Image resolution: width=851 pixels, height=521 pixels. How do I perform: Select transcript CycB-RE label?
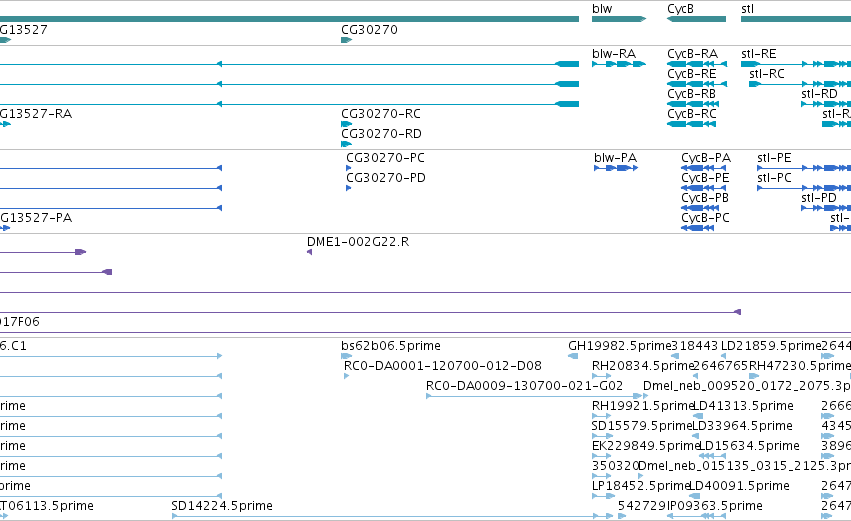pyautogui.click(x=691, y=74)
